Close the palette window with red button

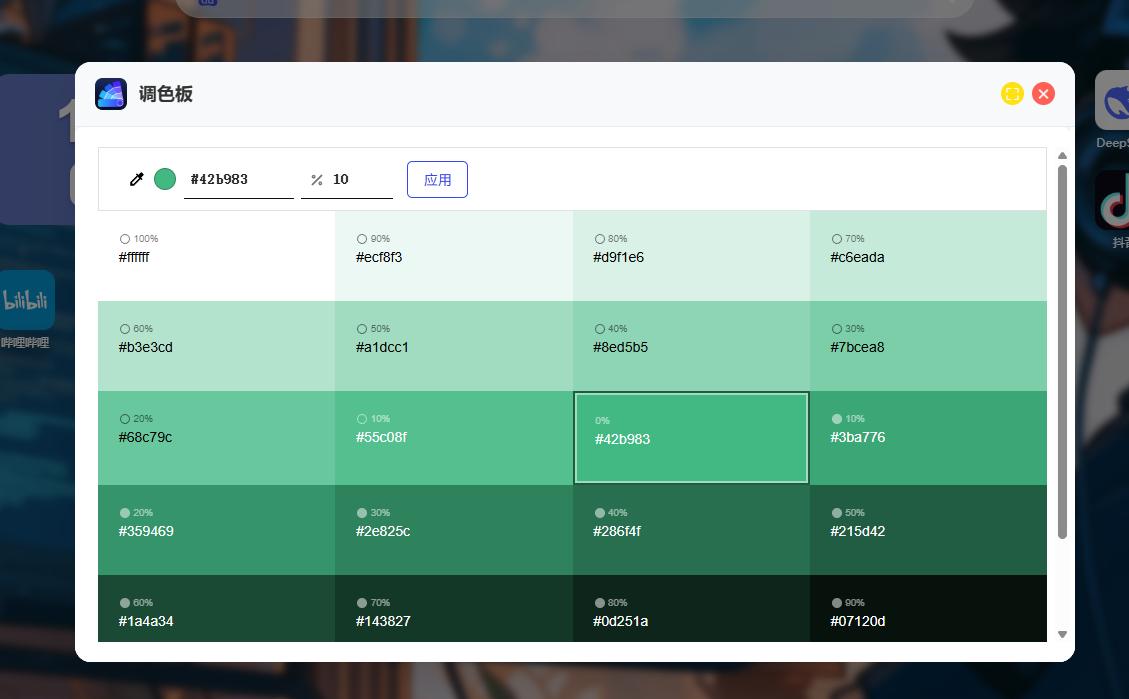1043,94
